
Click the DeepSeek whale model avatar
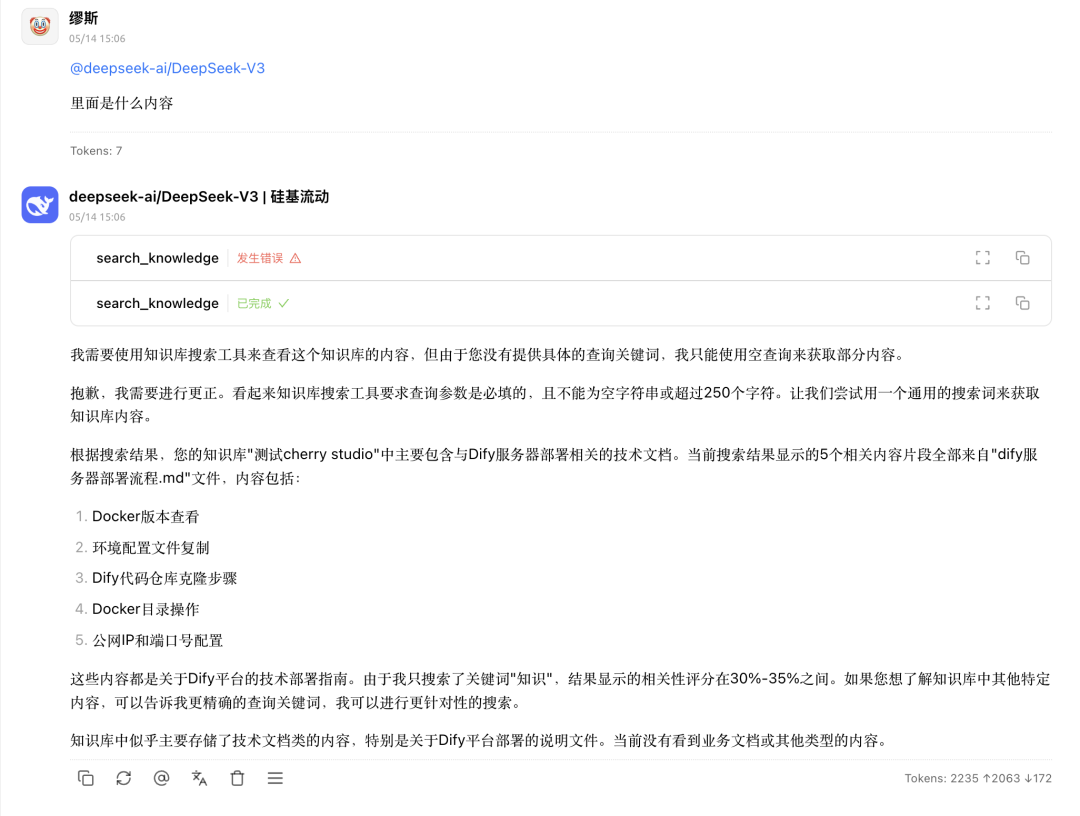(x=40, y=205)
